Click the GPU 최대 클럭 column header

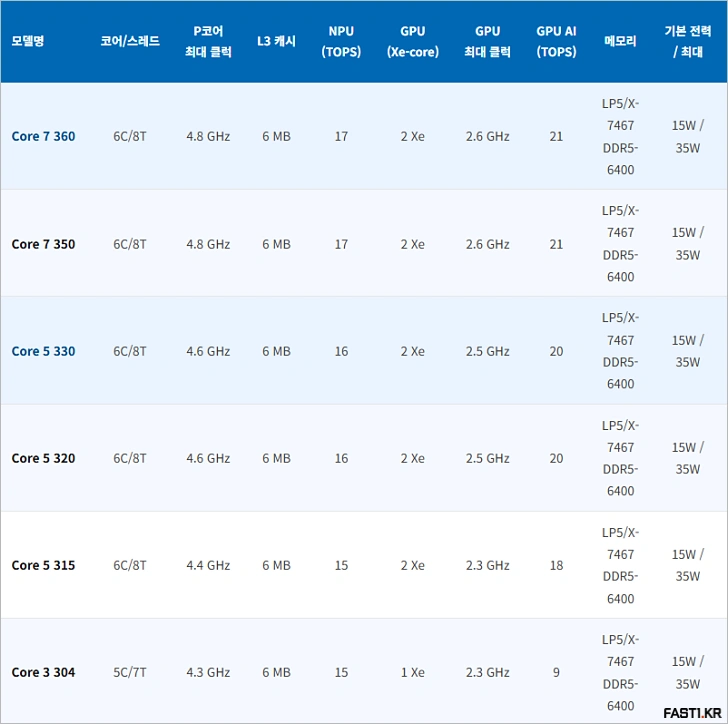tap(488, 41)
